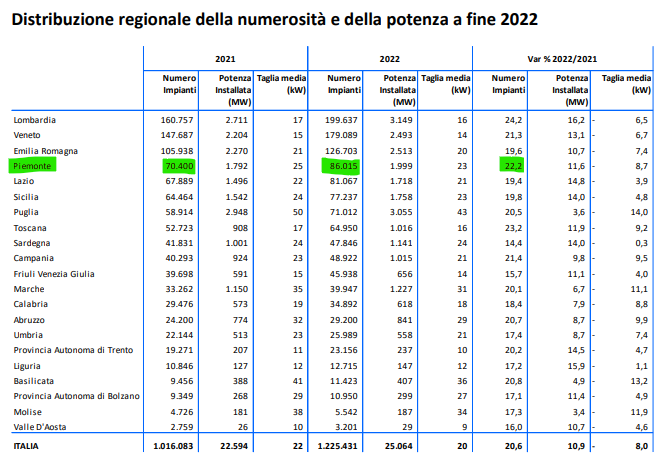Click Provincia Autonoma di Trento label

point(73,350)
